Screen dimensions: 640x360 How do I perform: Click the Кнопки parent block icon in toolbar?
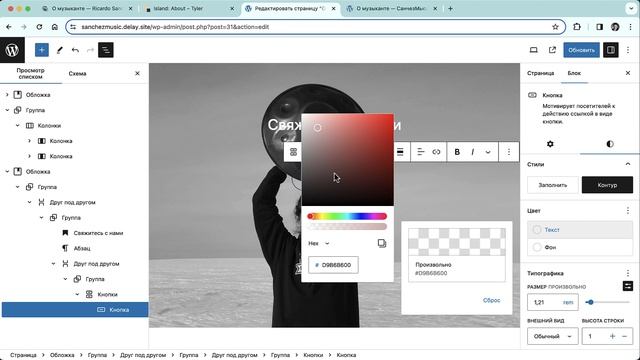point(293,152)
